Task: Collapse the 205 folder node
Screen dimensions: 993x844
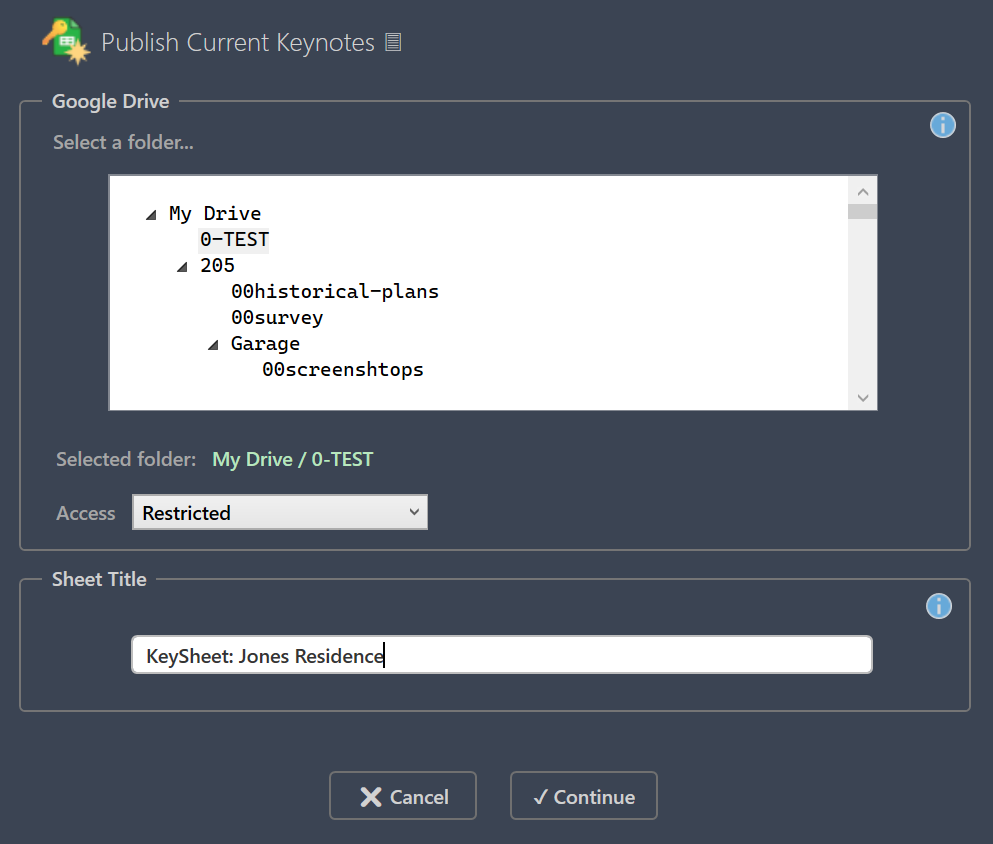Action: click(x=183, y=265)
